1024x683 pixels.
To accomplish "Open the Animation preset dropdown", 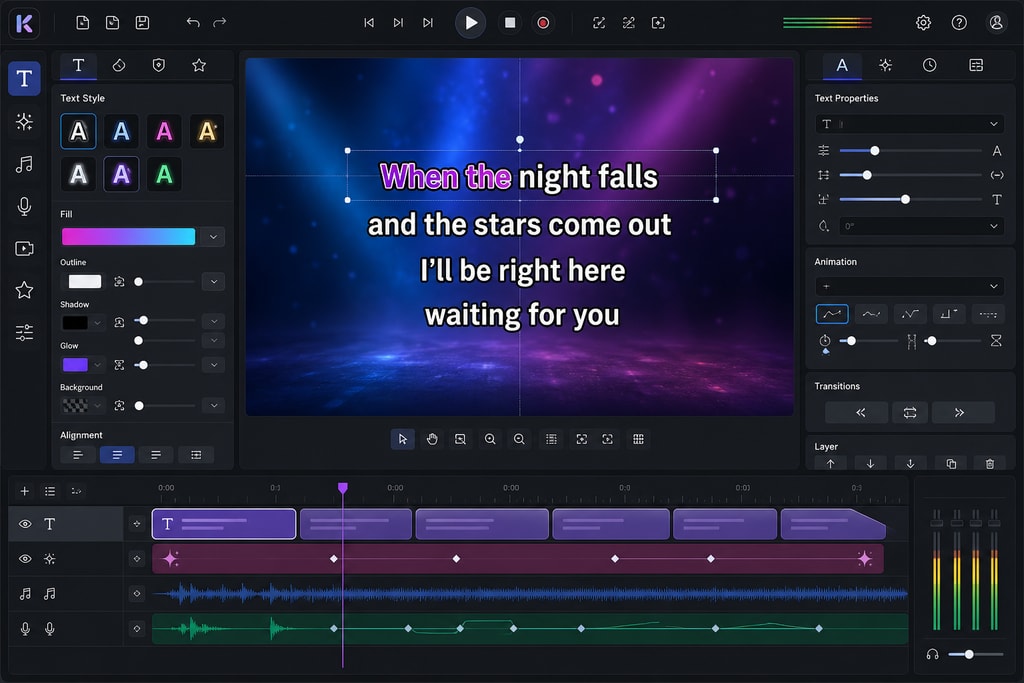I will 910,286.
